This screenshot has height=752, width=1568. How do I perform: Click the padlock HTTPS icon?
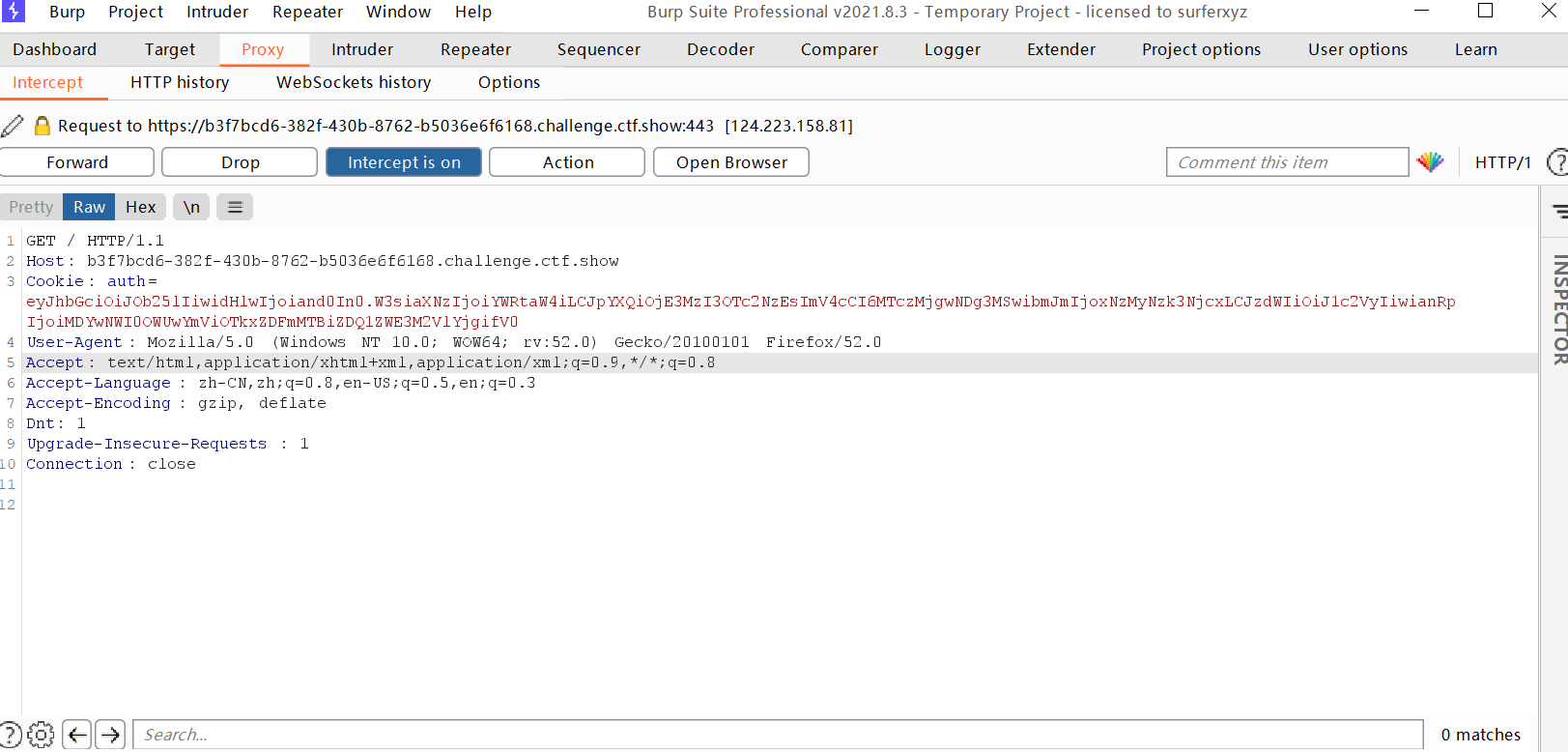42,126
